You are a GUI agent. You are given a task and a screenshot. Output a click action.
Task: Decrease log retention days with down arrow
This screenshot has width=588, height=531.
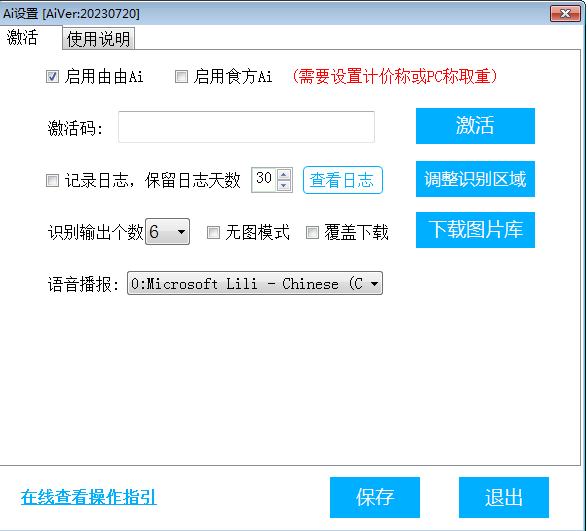284,185
